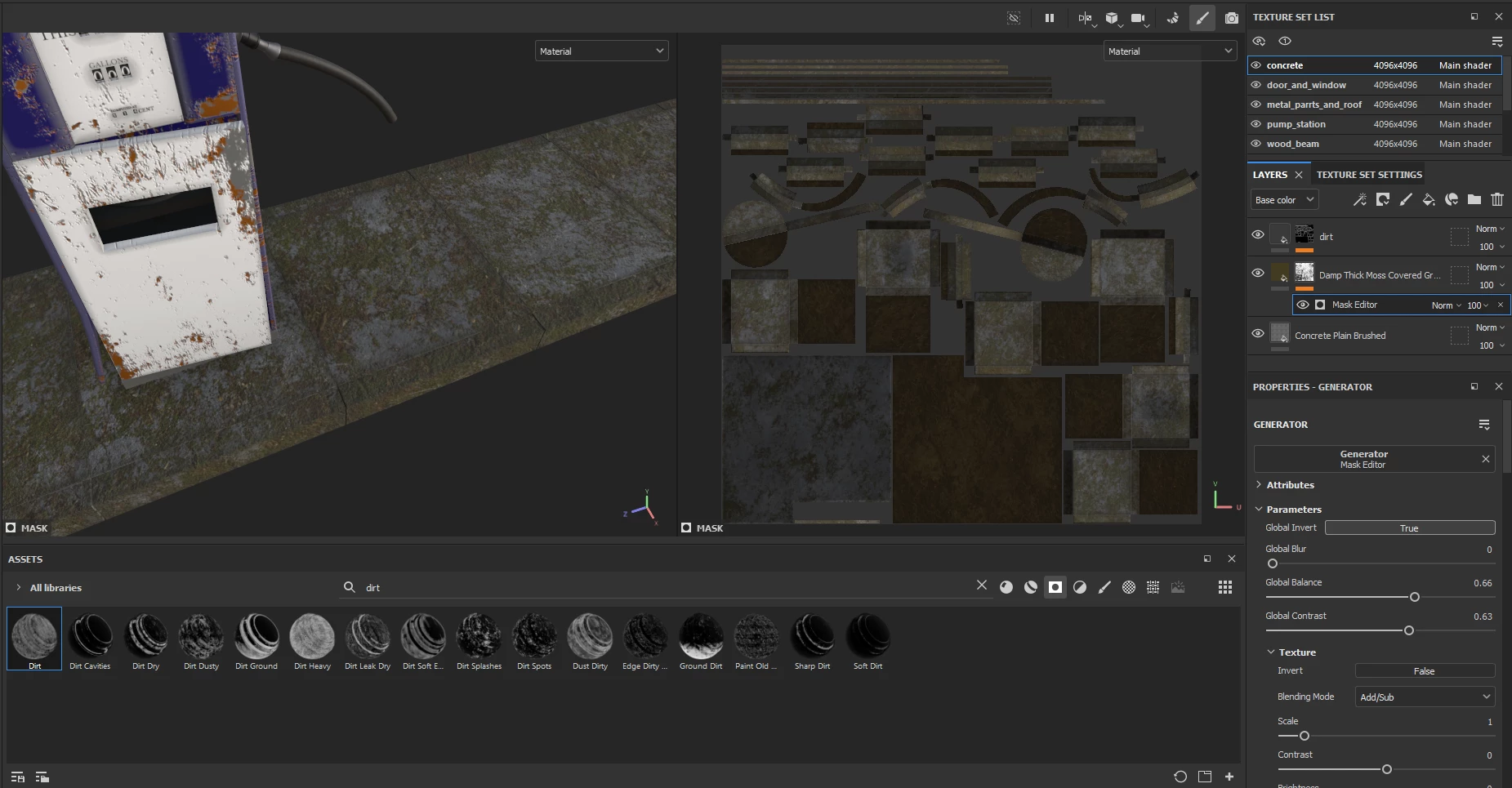Switch to the Texture Set Settings tab

tap(1369, 175)
